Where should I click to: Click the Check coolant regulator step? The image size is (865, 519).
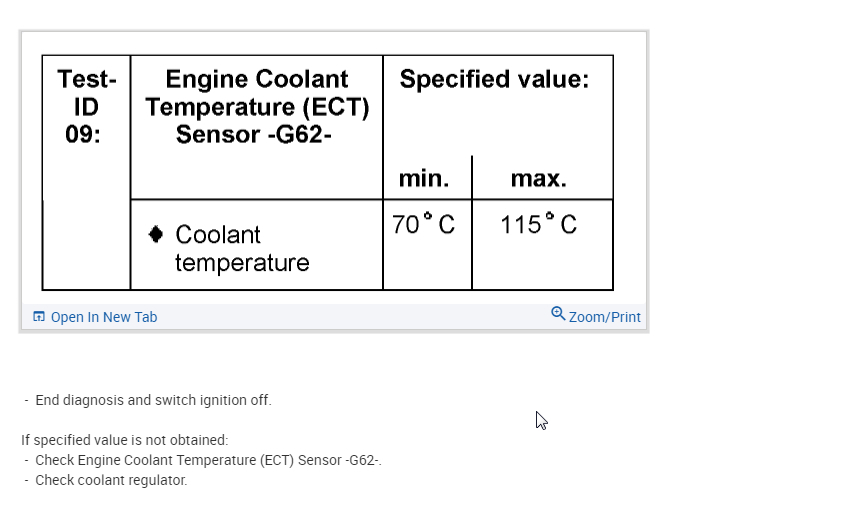111,480
